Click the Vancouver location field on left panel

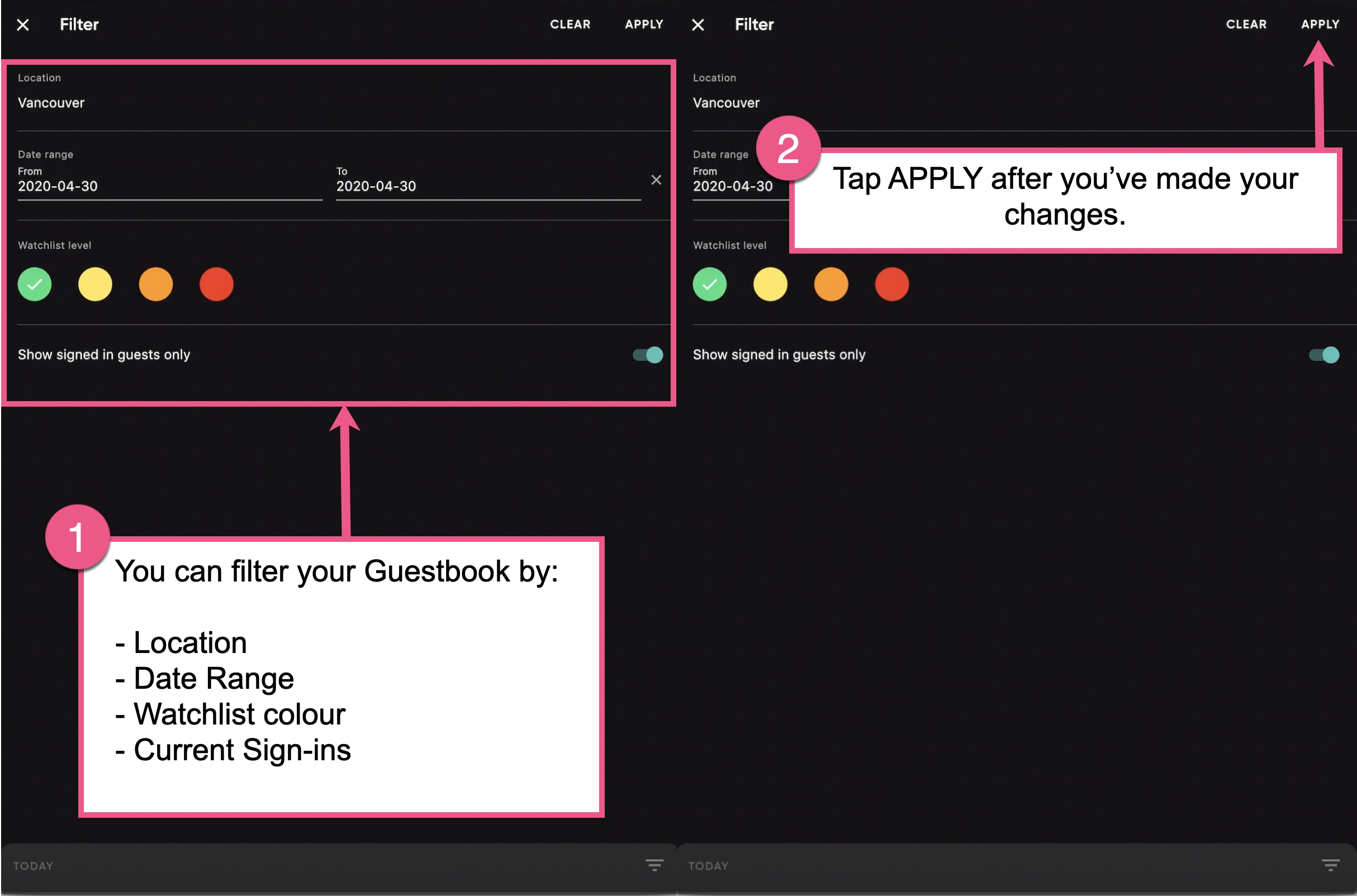tap(51, 103)
